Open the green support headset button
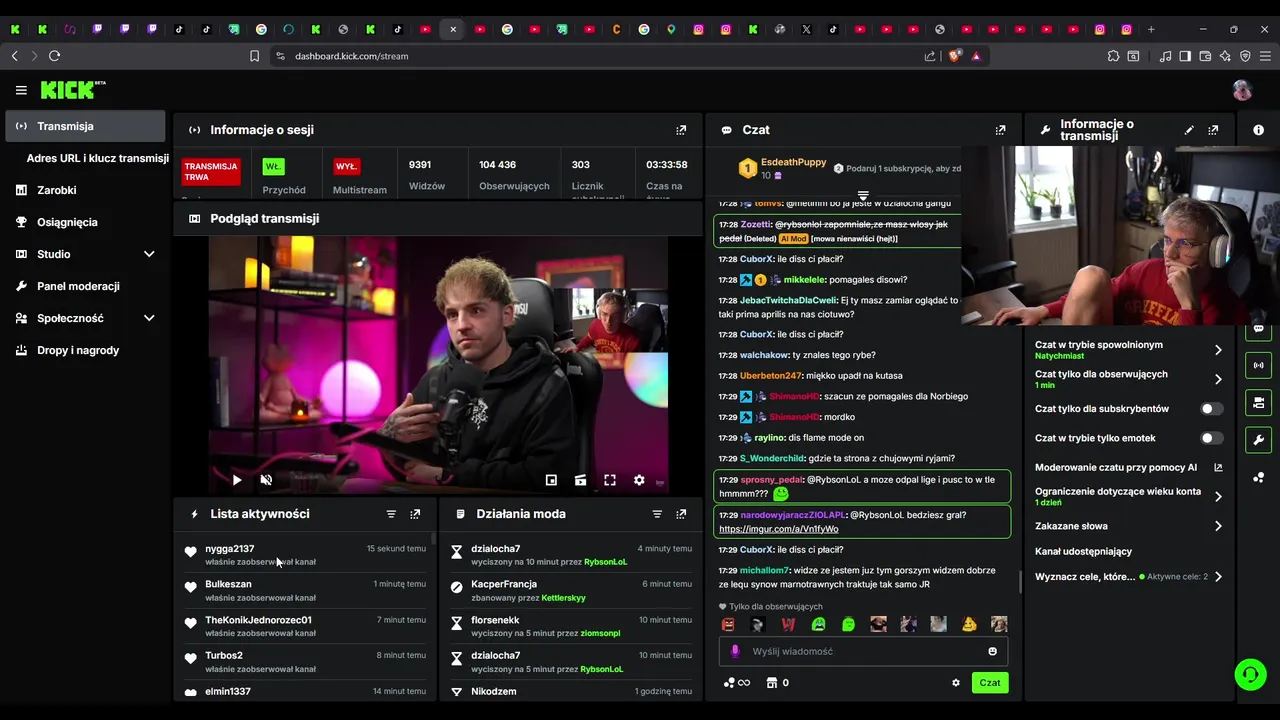The width and height of the screenshot is (1280, 720). coord(1250,675)
